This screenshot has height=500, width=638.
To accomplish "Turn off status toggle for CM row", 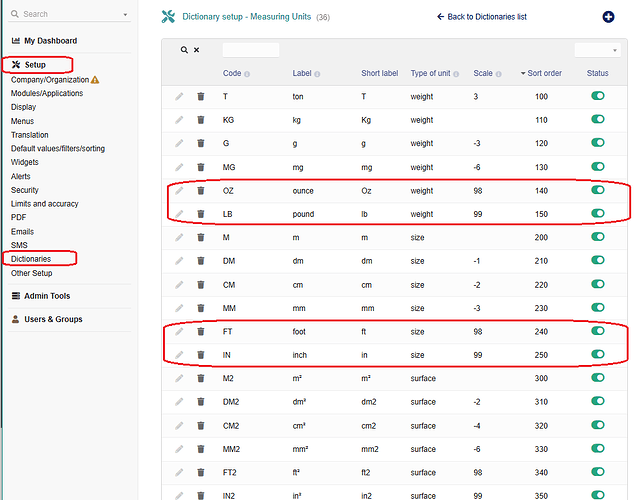I will point(598,284).
